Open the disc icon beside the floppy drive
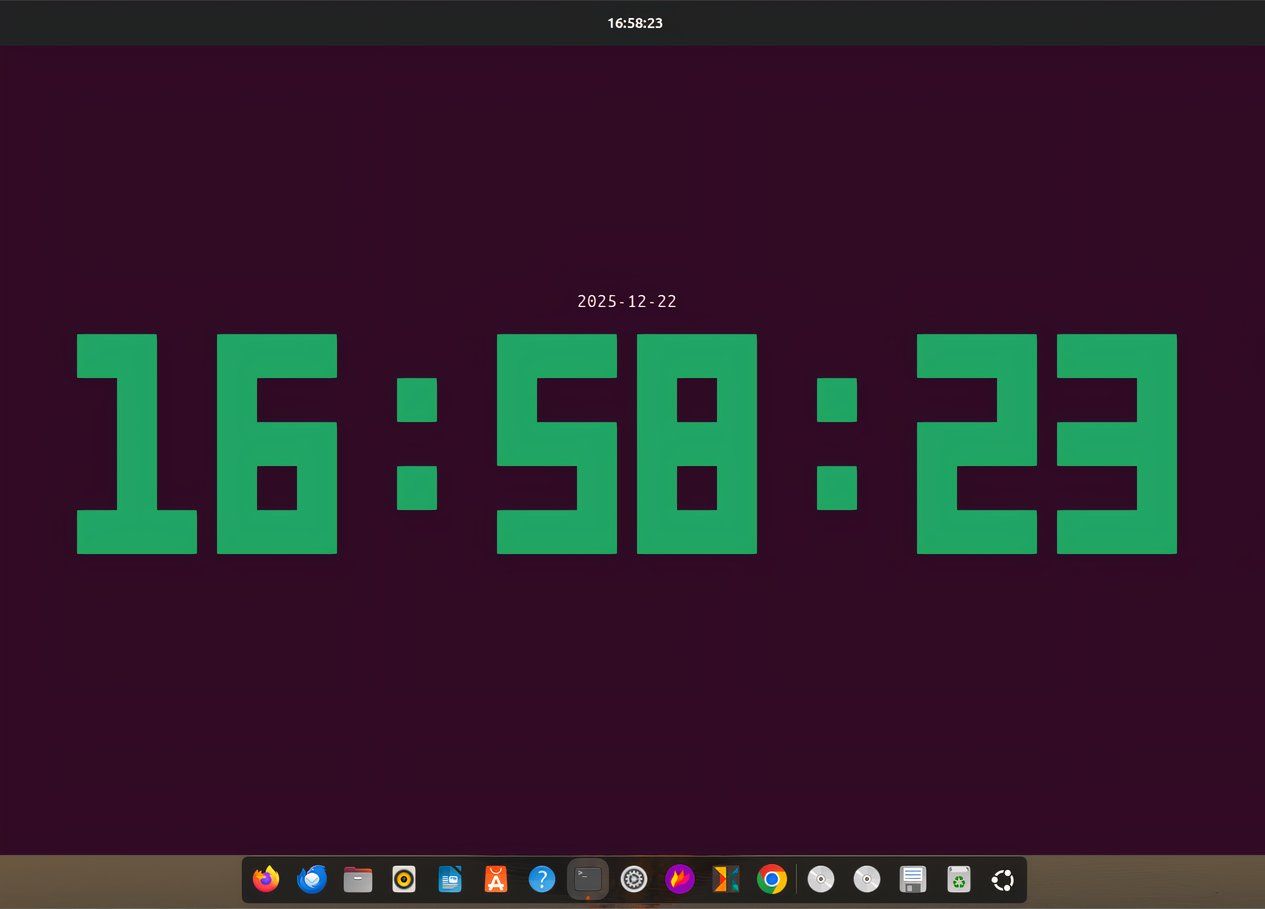 click(867, 879)
